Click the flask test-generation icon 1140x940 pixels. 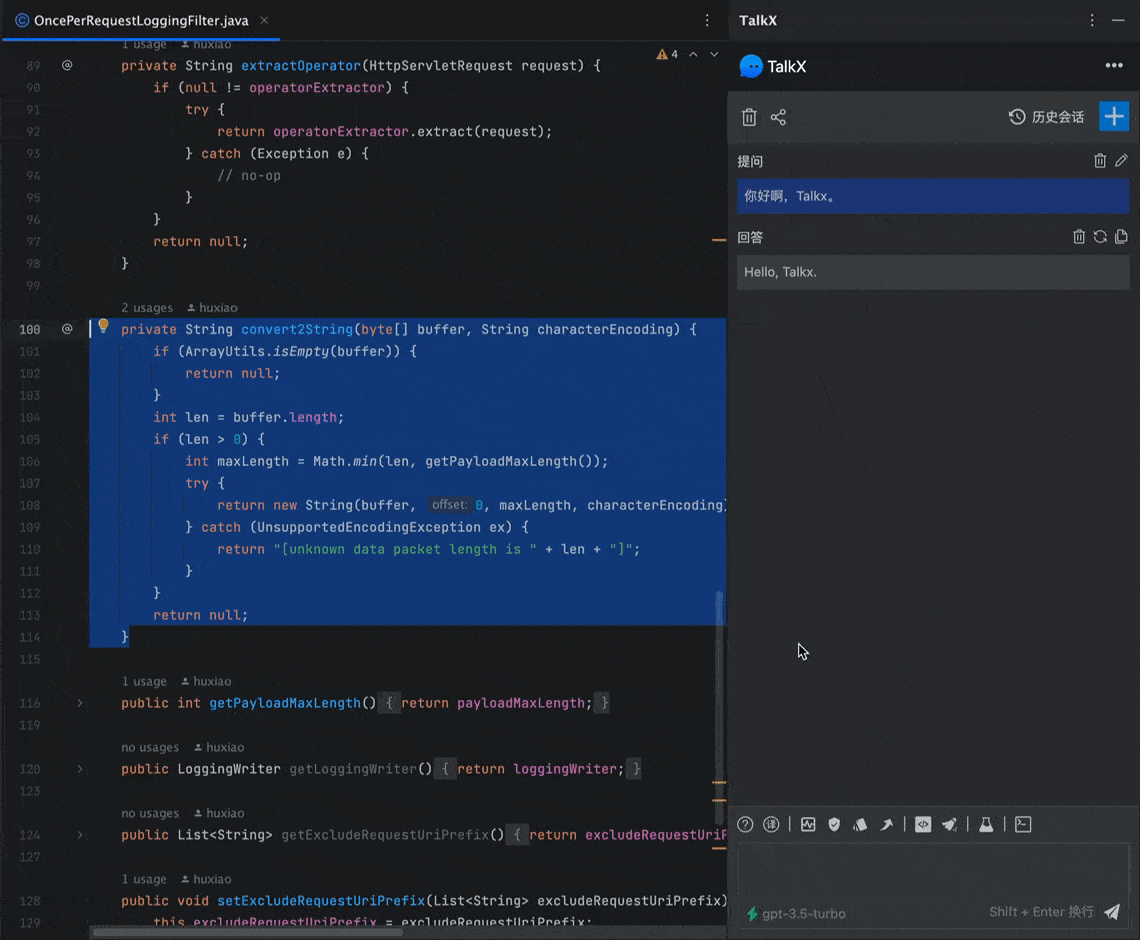(986, 824)
